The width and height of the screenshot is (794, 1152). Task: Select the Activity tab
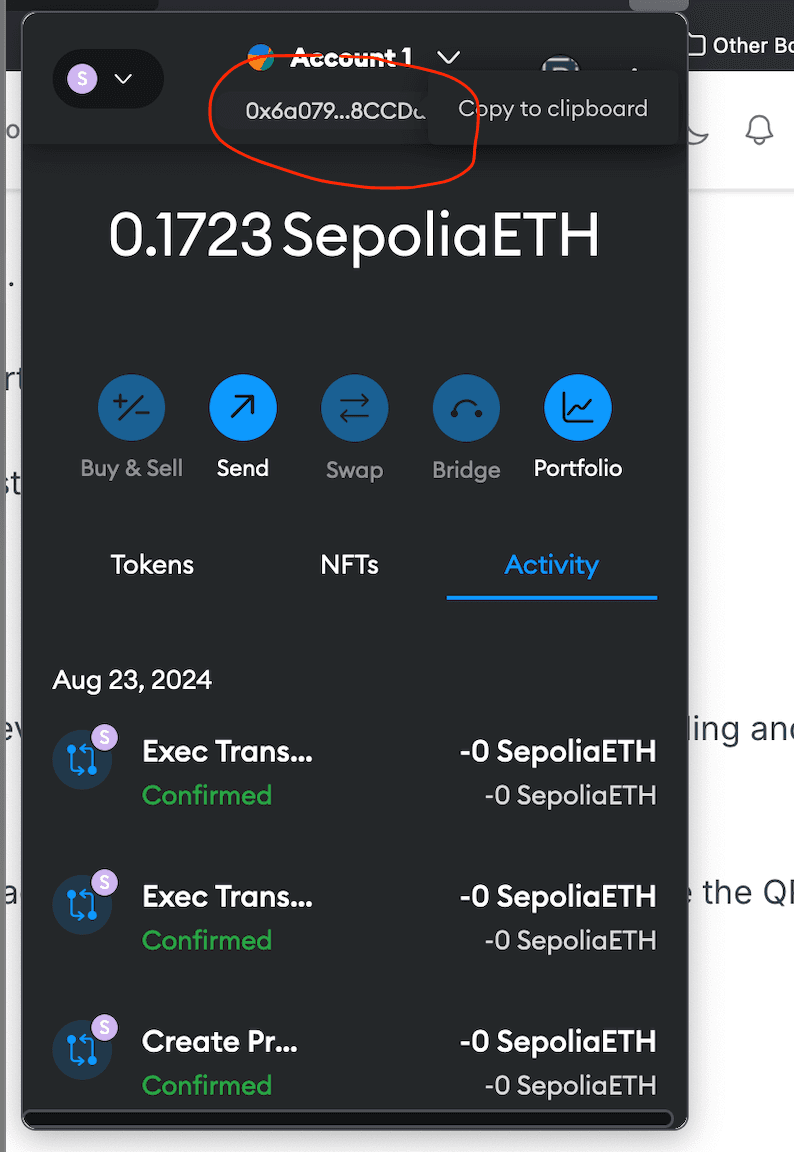coord(551,565)
